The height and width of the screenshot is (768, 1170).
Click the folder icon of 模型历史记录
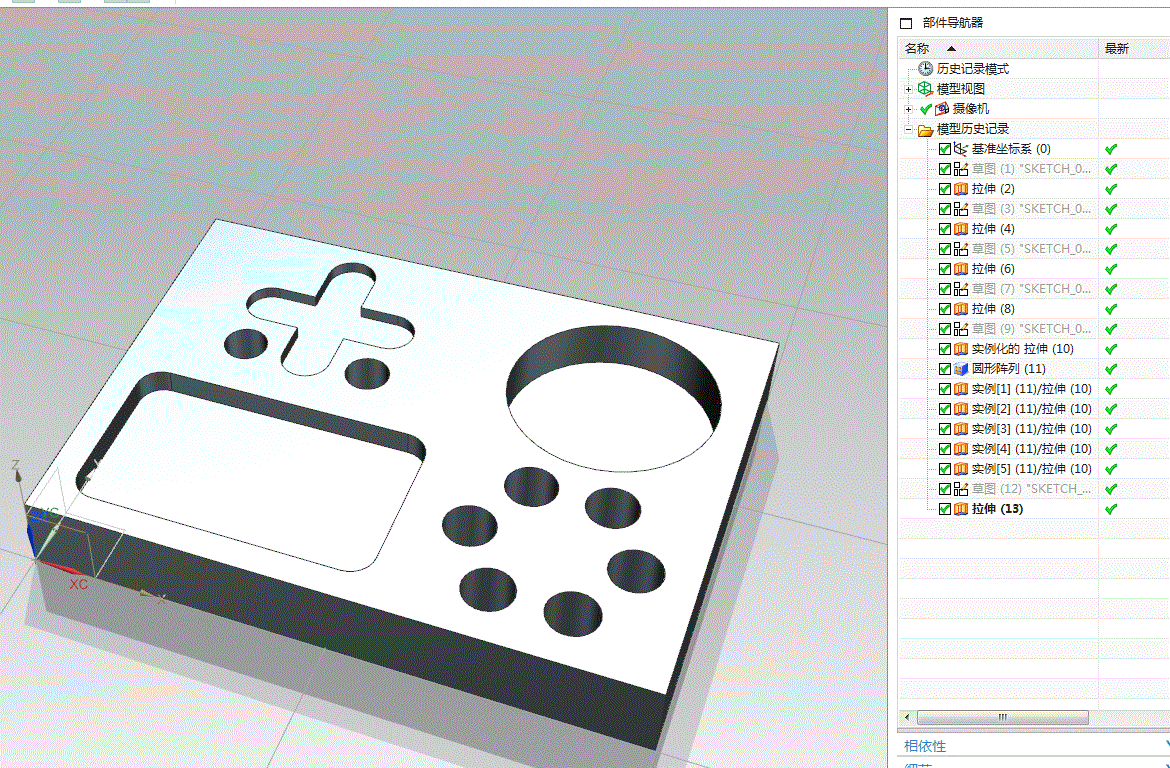925,129
